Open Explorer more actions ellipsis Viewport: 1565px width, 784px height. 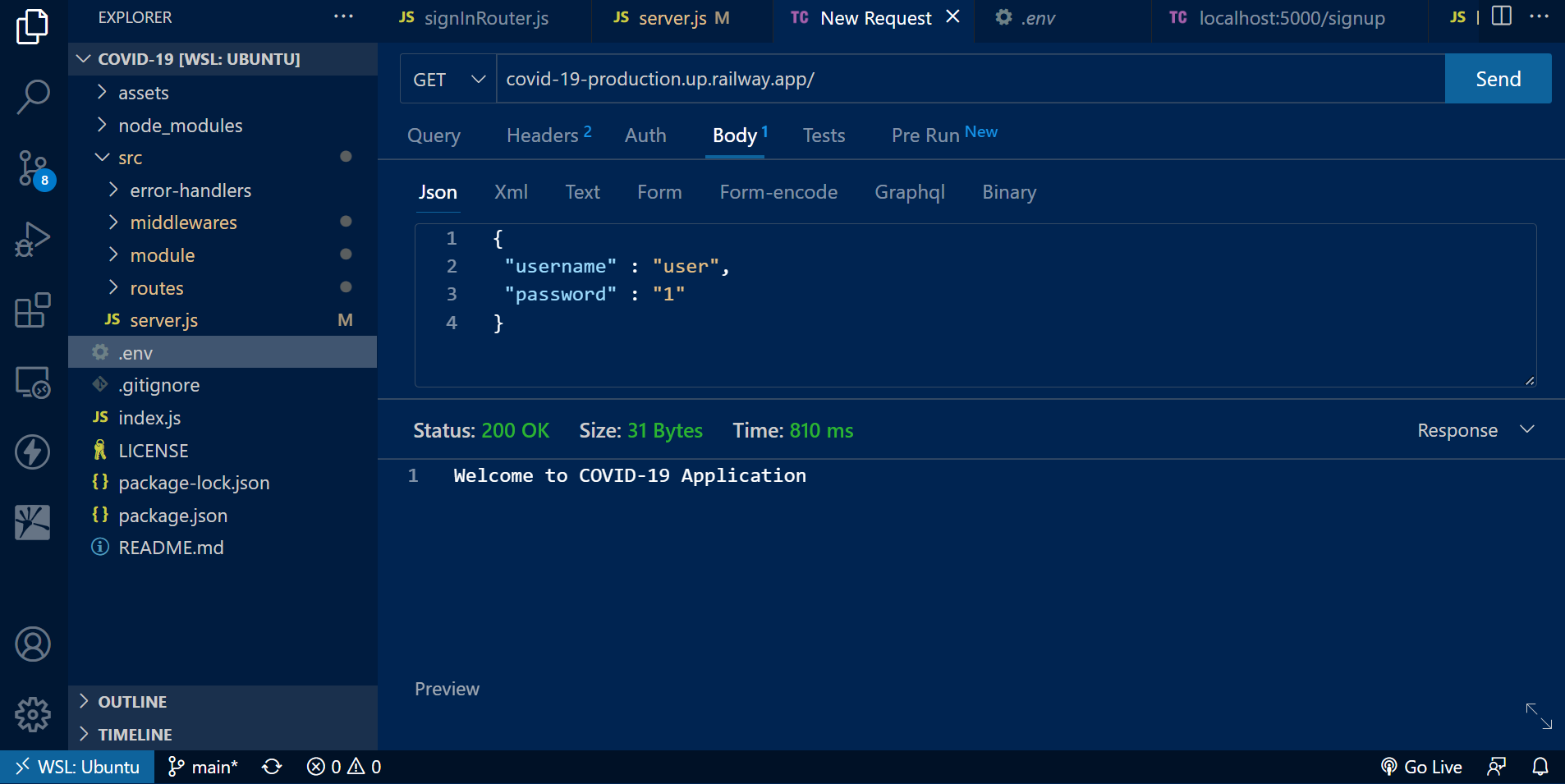pos(343,16)
